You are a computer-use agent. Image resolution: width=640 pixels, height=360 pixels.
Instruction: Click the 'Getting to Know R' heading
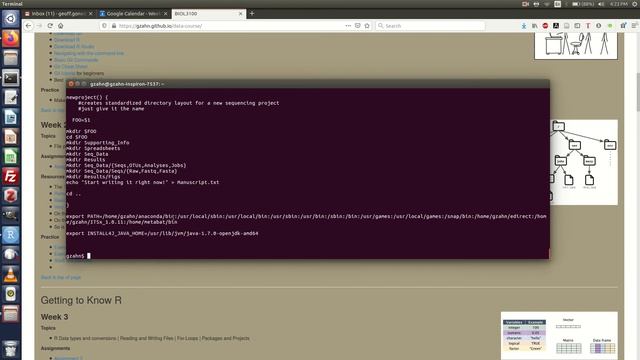coord(81,300)
